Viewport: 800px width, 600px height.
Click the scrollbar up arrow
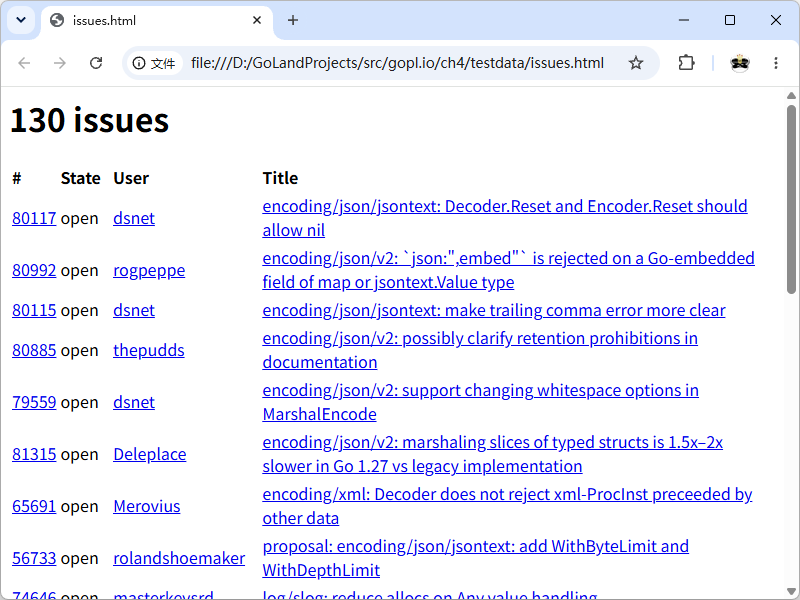[791, 96]
